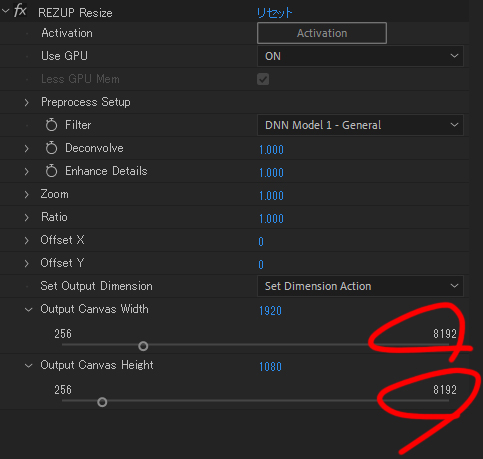
Task: Click the blue リセット reset link
Action: click(x=275, y=13)
